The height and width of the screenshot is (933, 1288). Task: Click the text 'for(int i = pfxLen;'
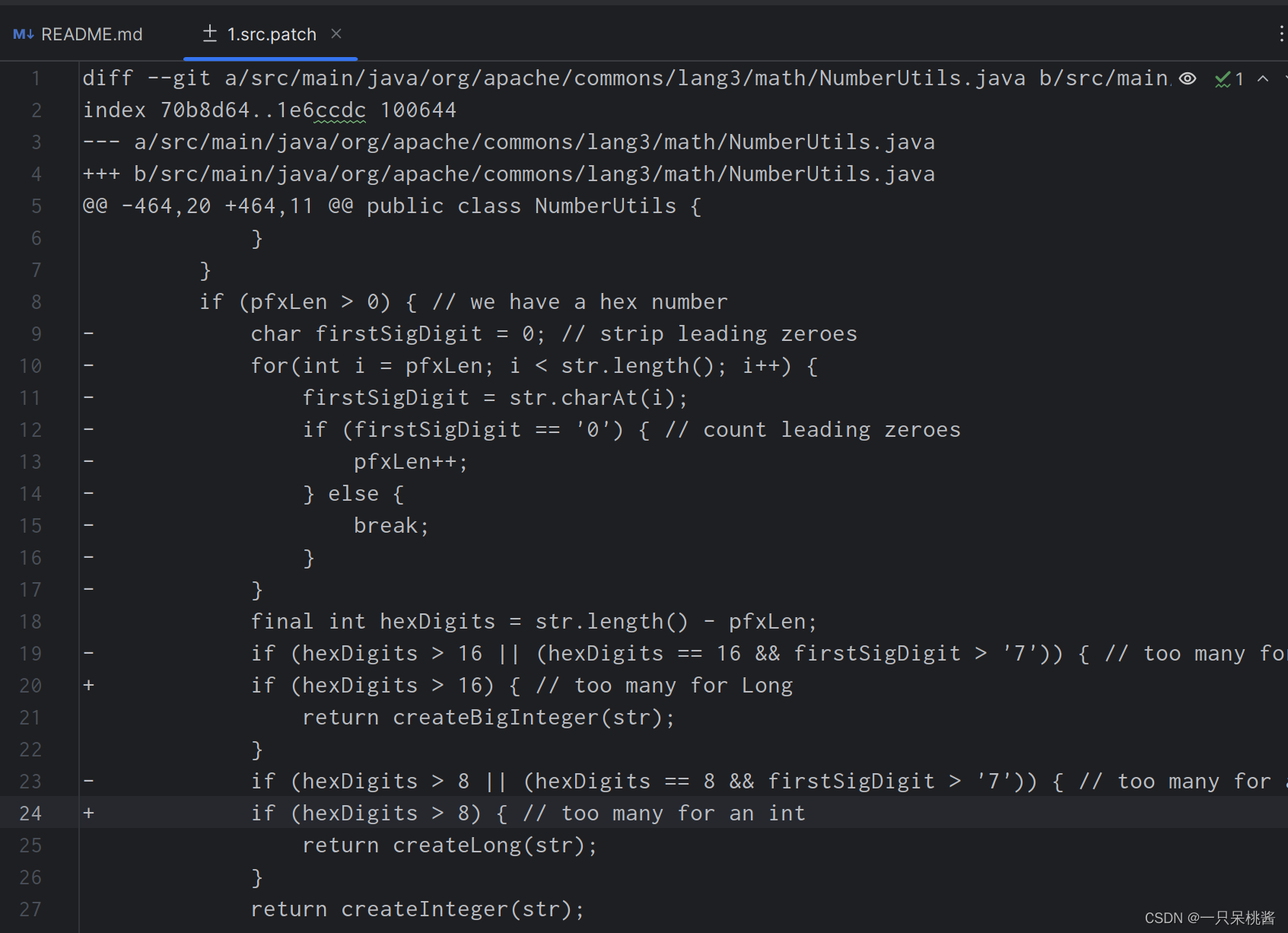[x=373, y=366]
